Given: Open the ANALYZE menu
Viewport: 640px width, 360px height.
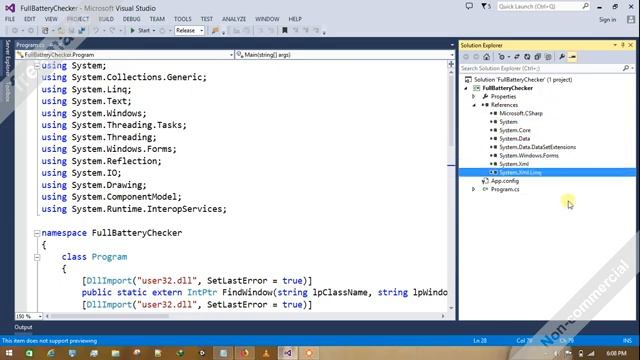Looking at the screenshot, I should 234,19.
